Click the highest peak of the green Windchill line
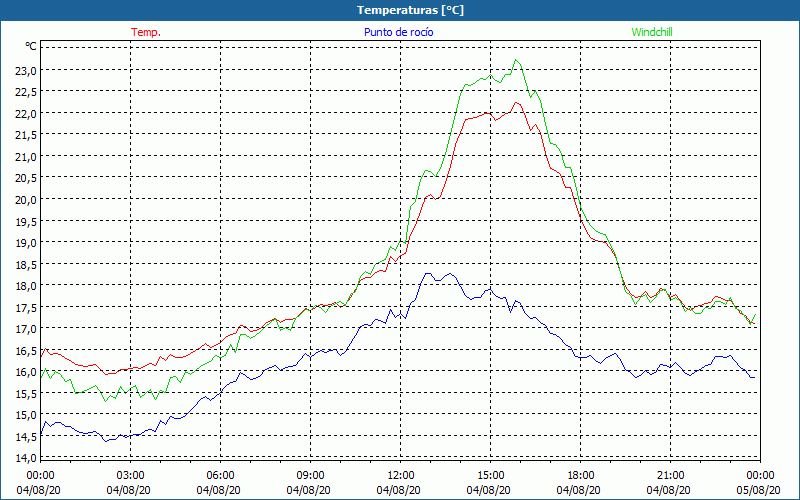 [516, 60]
